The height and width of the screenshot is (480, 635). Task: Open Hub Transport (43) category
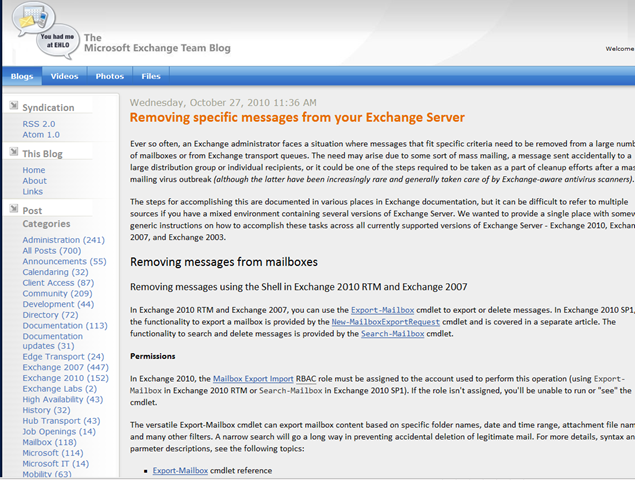click(61, 421)
